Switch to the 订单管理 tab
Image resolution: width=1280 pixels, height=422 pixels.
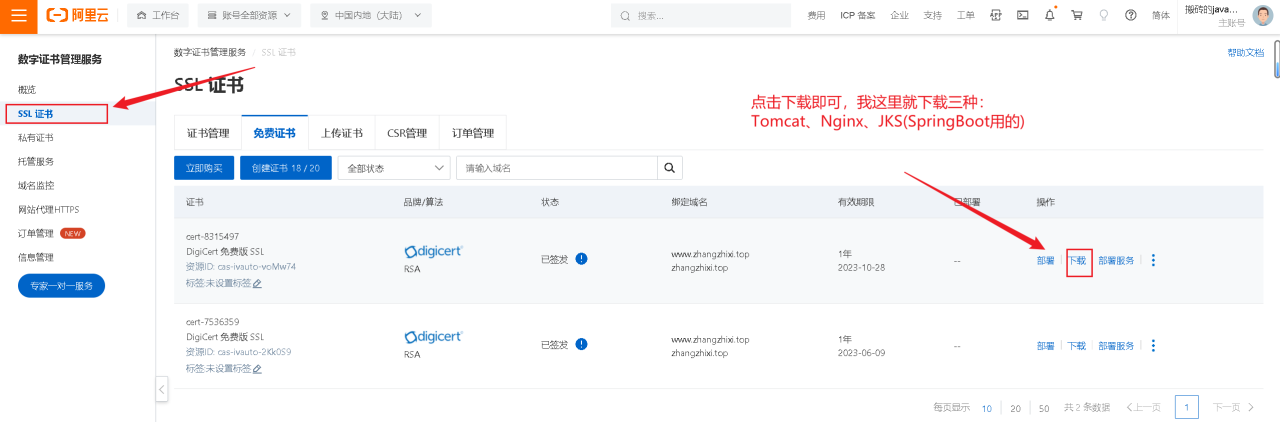(x=473, y=133)
